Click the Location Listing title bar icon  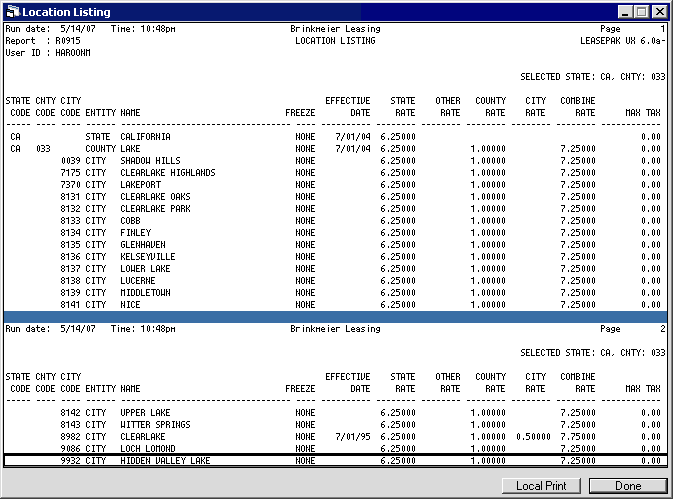coord(13,12)
